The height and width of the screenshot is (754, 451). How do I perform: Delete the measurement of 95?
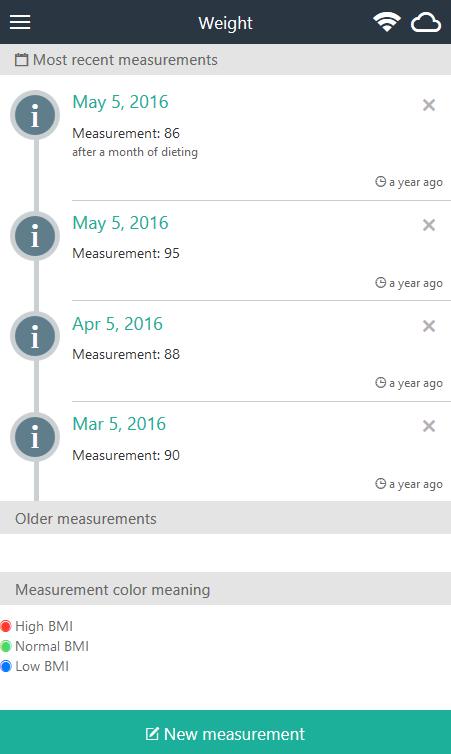point(429,225)
